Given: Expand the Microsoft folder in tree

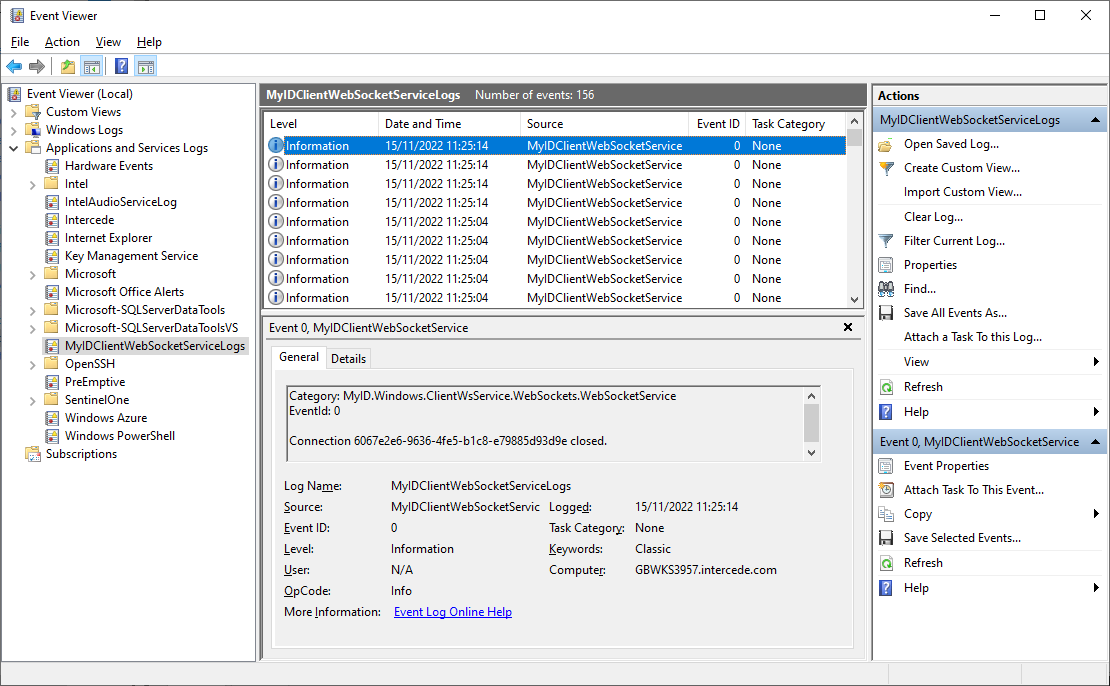Looking at the screenshot, I should pyautogui.click(x=33, y=274).
